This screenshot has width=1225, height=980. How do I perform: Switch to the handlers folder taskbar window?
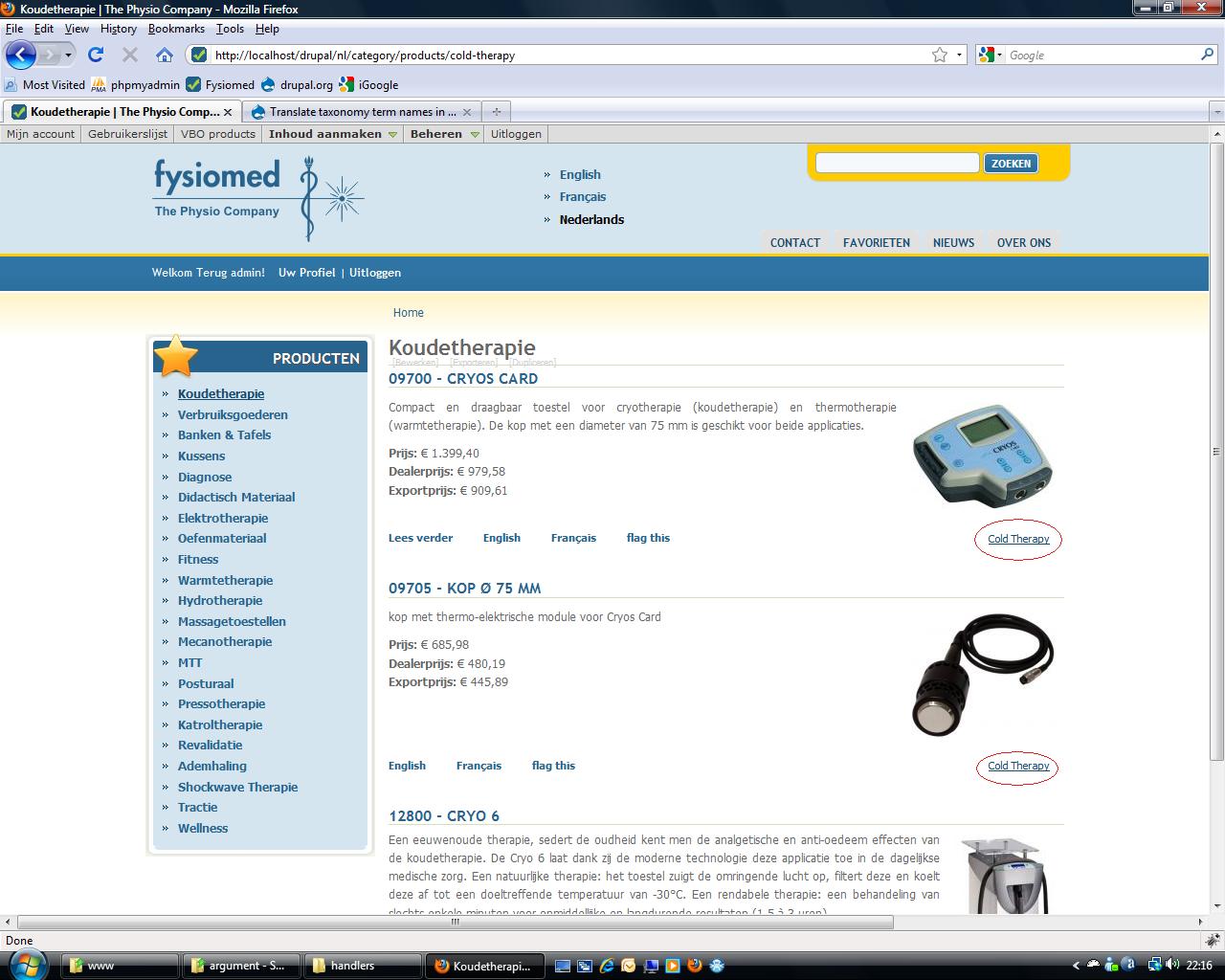pyautogui.click(x=363, y=966)
